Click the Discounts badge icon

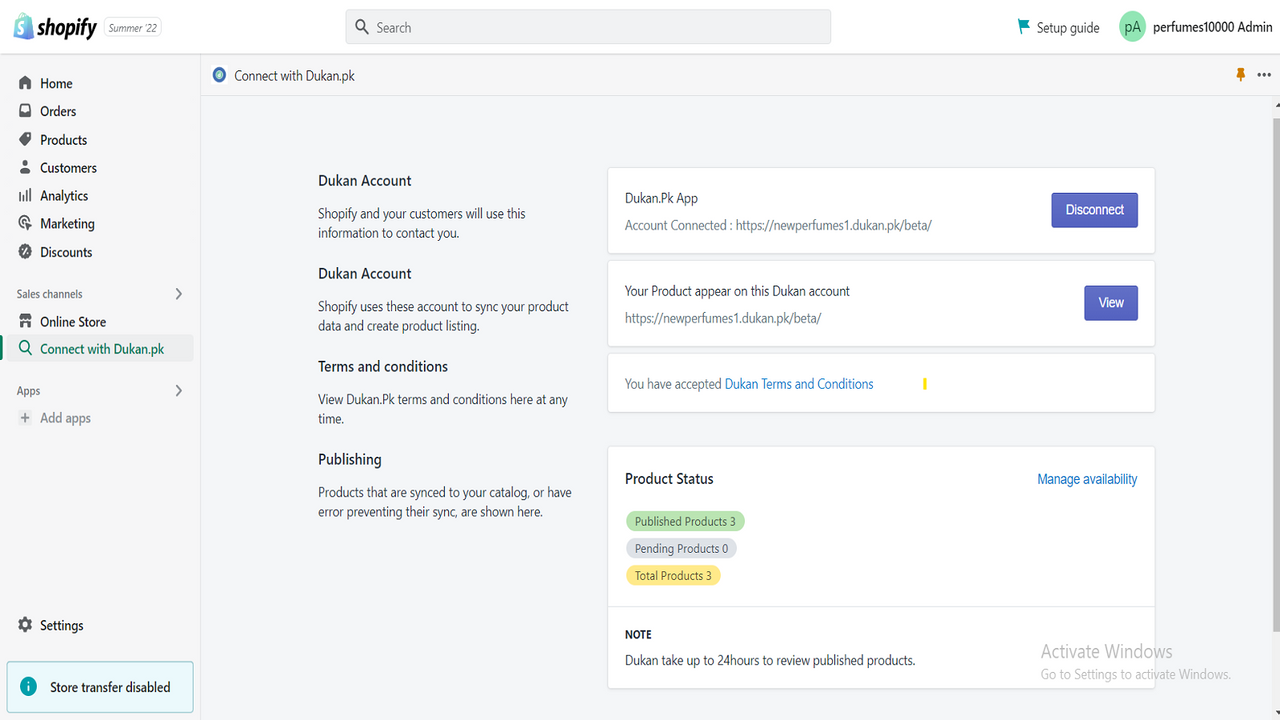[x=25, y=251]
